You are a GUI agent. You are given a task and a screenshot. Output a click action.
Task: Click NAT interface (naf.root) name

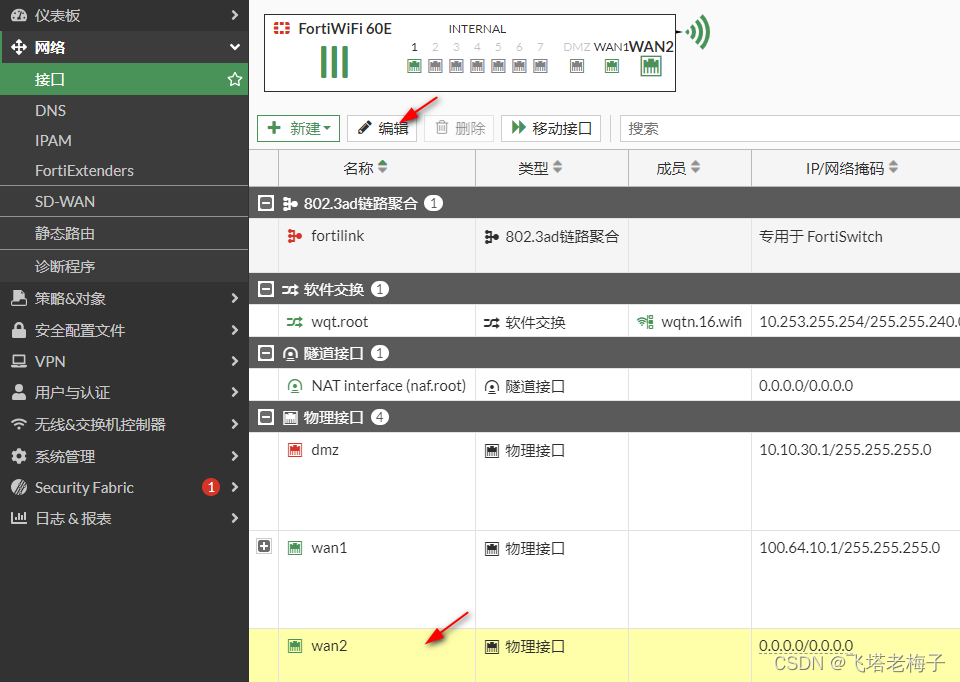point(388,386)
